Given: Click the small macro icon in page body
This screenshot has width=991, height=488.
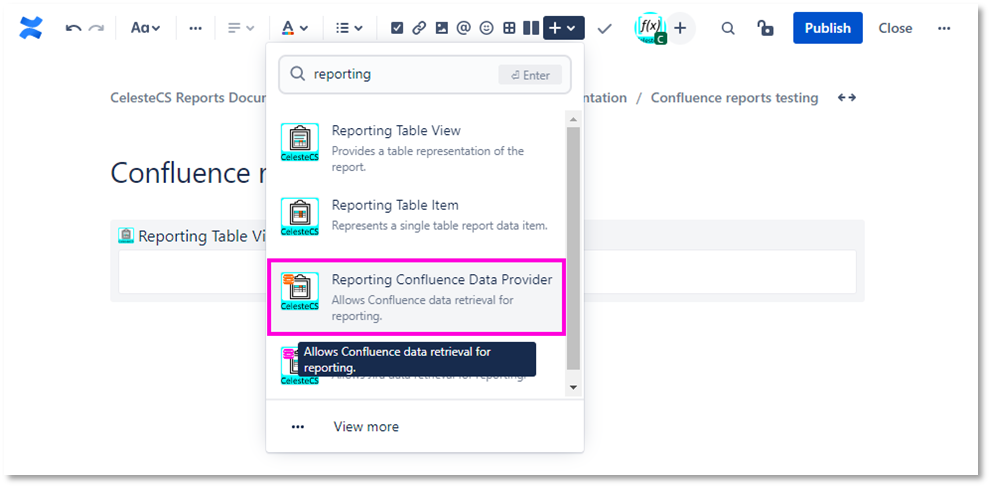Looking at the screenshot, I should [126, 236].
